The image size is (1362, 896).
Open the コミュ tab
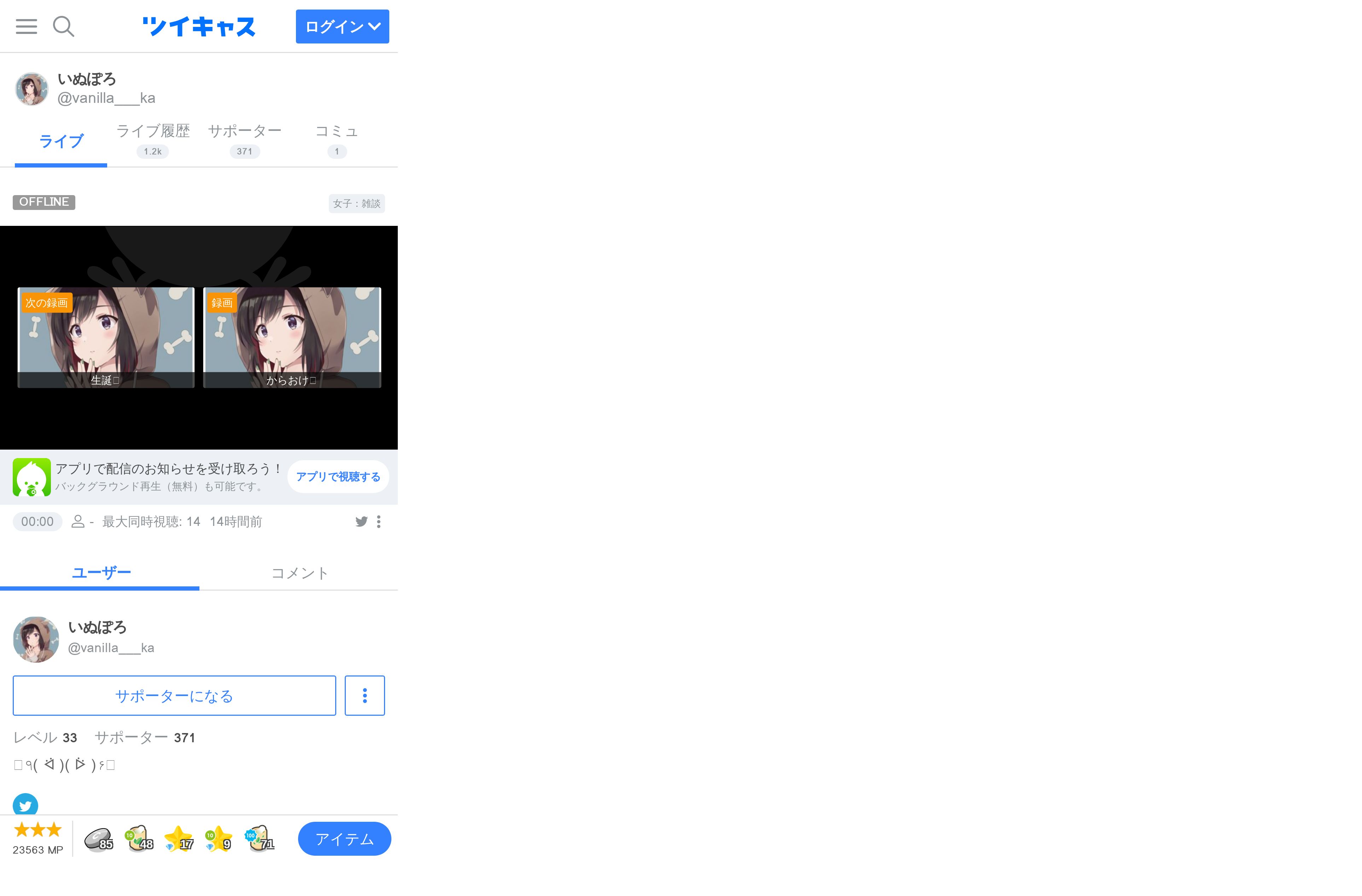click(337, 140)
